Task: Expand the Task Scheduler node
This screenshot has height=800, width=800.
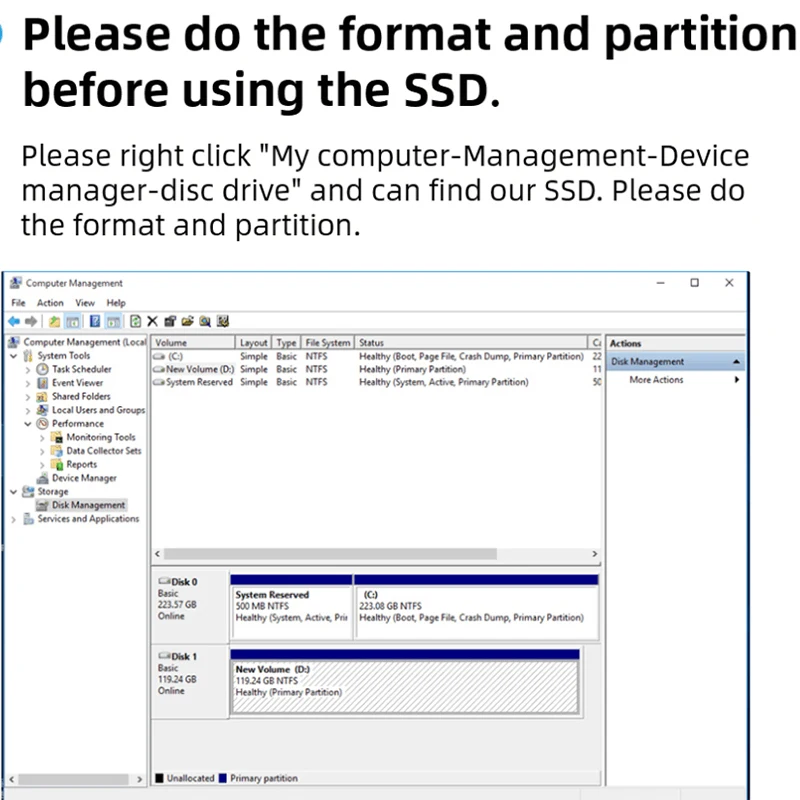Action: tap(28, 369)
